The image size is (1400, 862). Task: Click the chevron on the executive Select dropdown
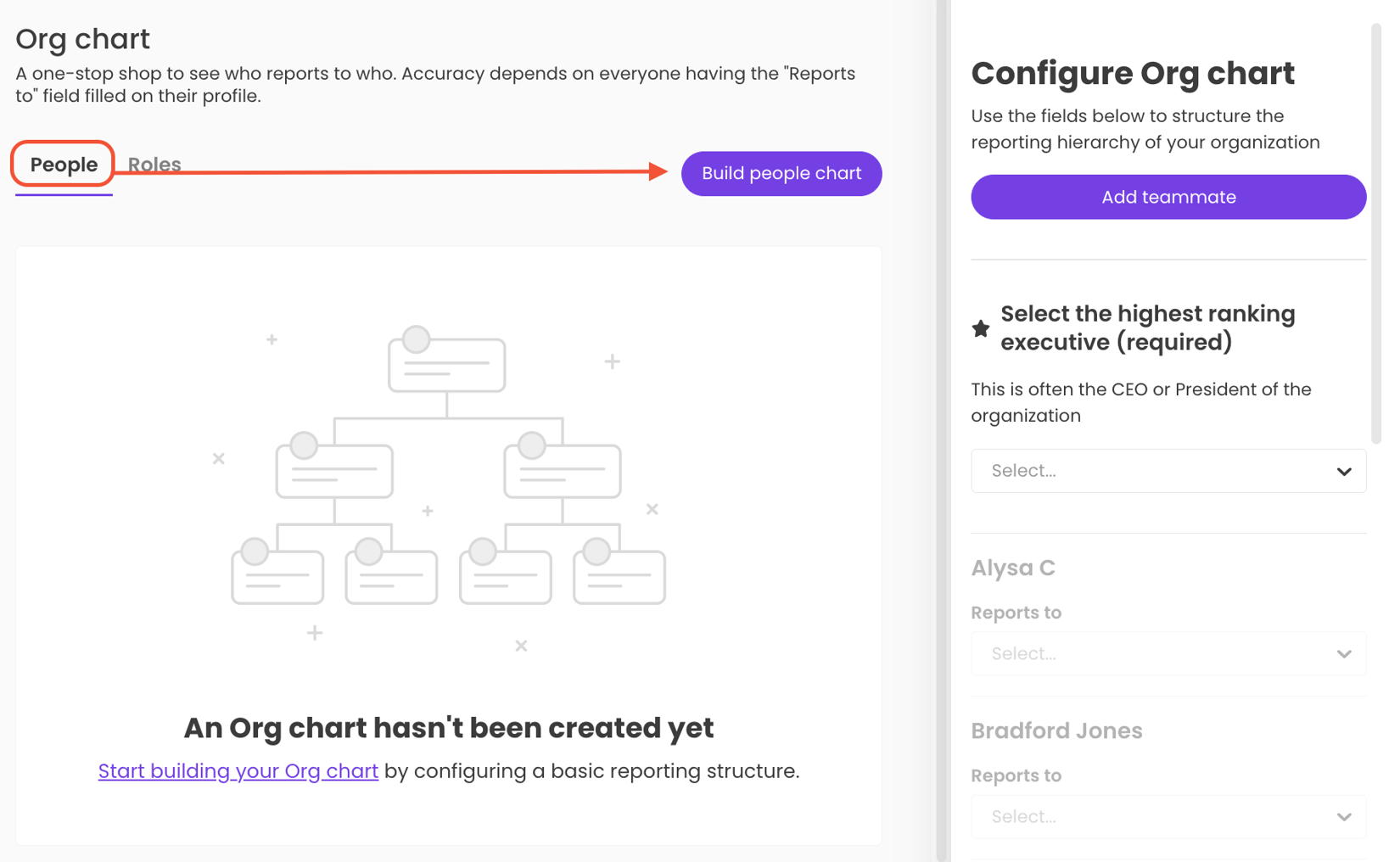(x=1343, y=470)
